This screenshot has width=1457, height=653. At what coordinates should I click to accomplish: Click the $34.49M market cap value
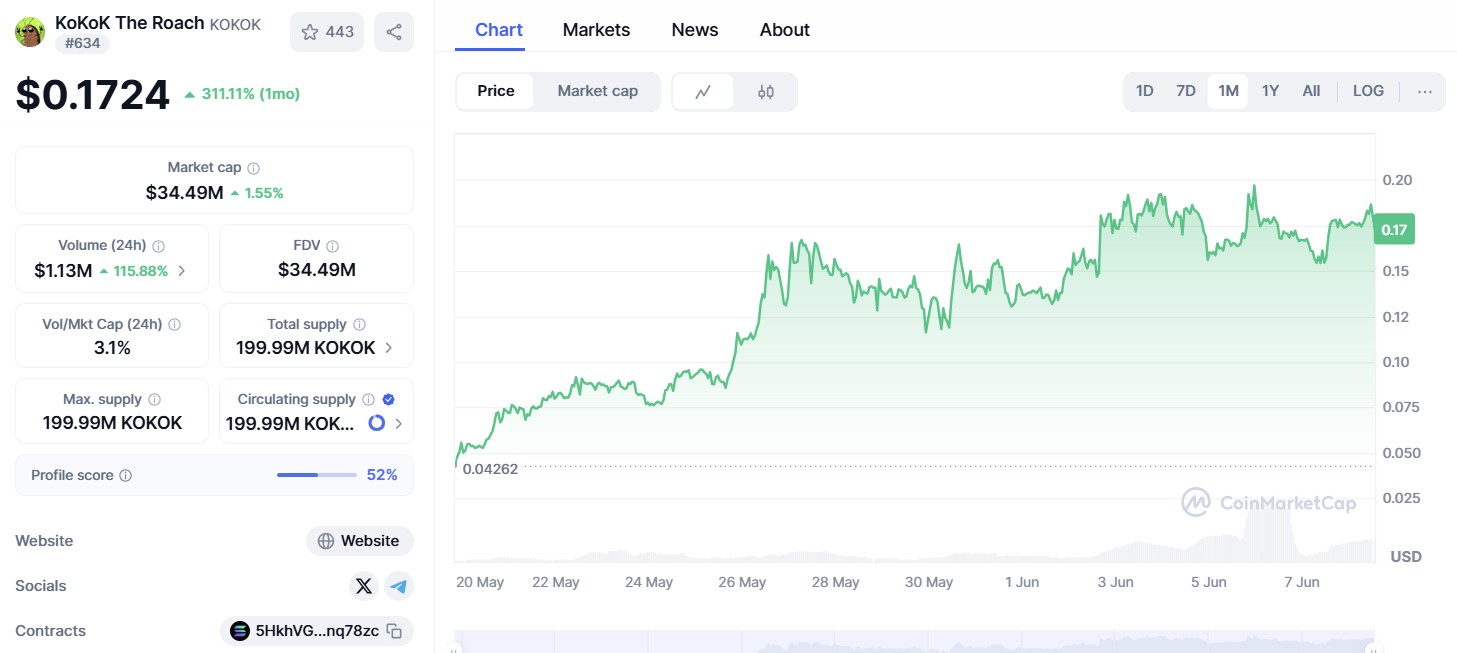[x=184, y=192]
